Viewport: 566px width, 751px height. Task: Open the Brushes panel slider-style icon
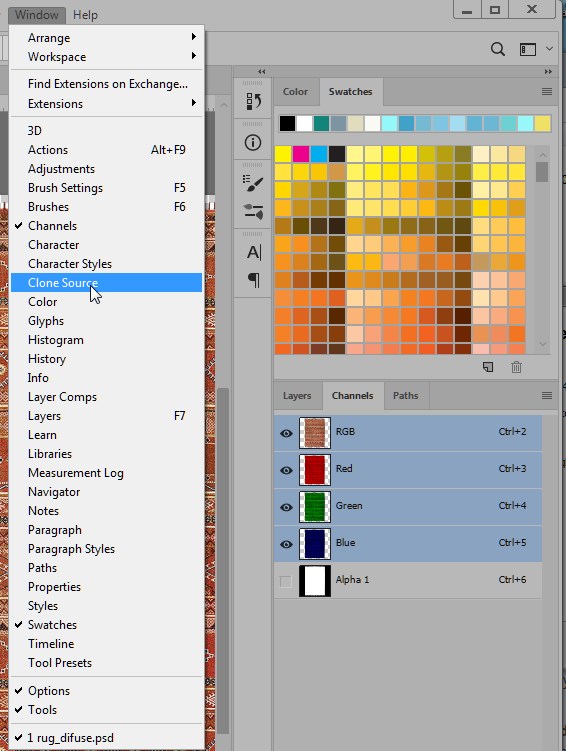click(x=253, y=211)
